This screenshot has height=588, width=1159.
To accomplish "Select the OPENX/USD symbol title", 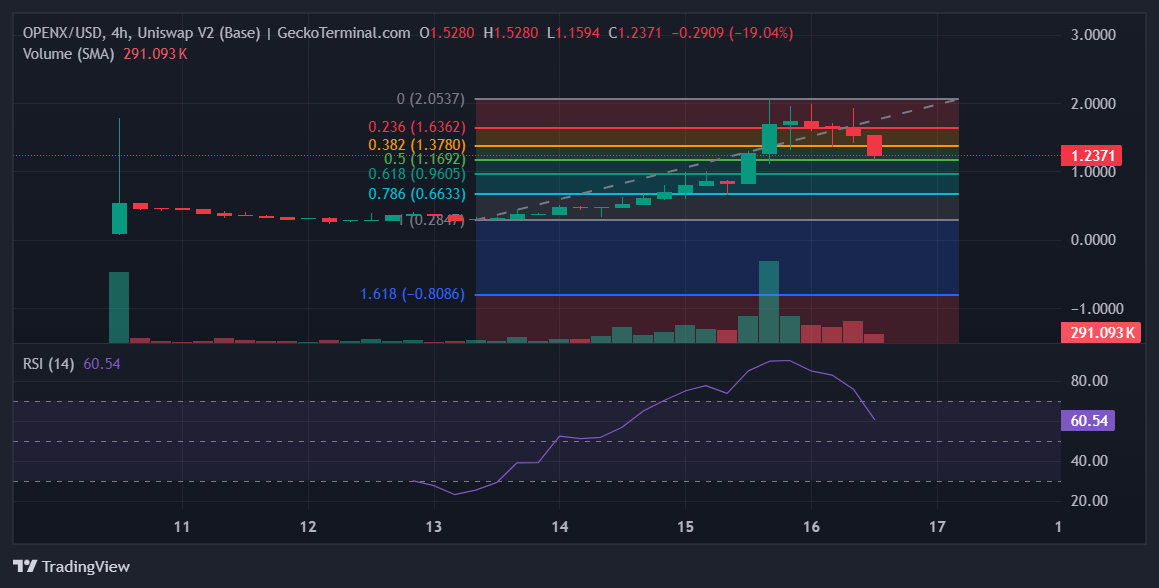I will [x=65, y=33].
